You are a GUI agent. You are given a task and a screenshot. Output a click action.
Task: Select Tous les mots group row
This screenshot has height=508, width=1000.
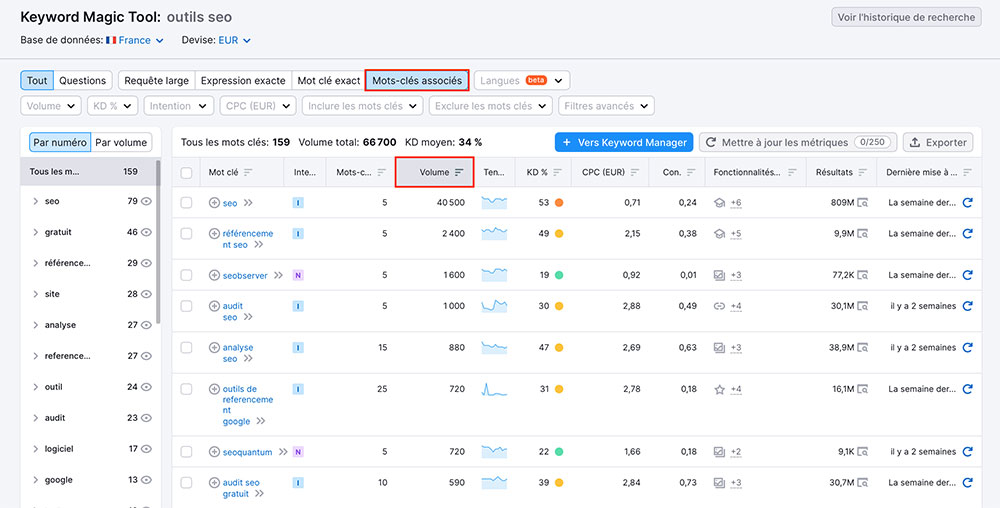tap(88, 171)
